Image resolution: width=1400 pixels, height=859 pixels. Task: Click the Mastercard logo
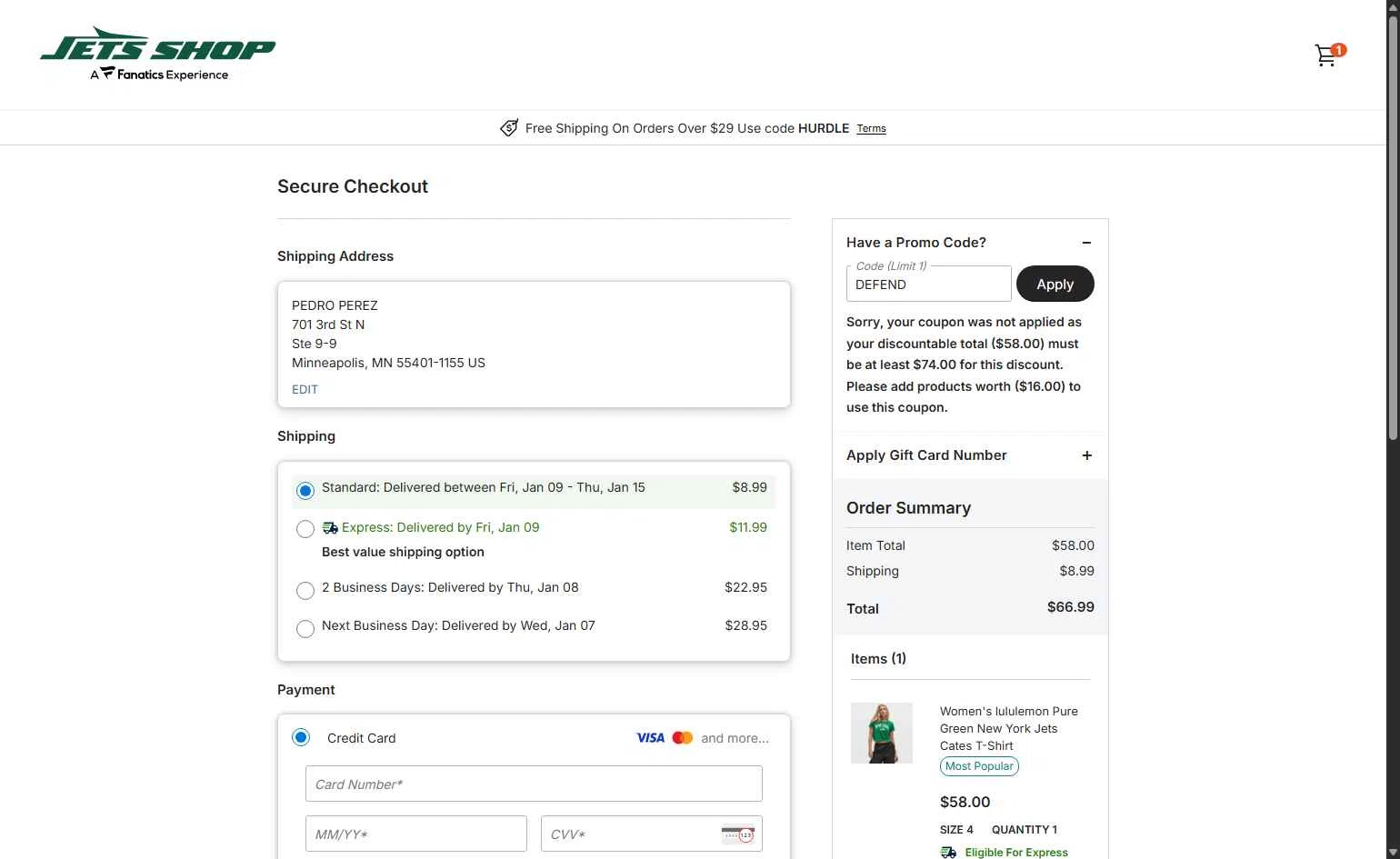pyautogui.click(x=683, y=738)
